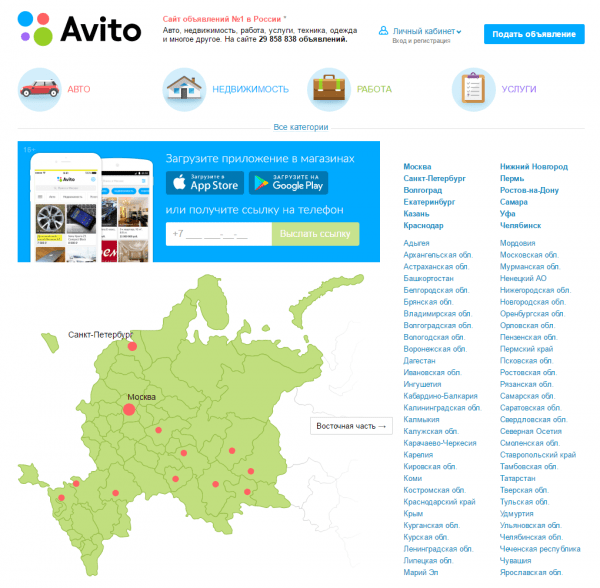600x588 pixels.
Task: Click the user profile icon
Action: [383, 31]
